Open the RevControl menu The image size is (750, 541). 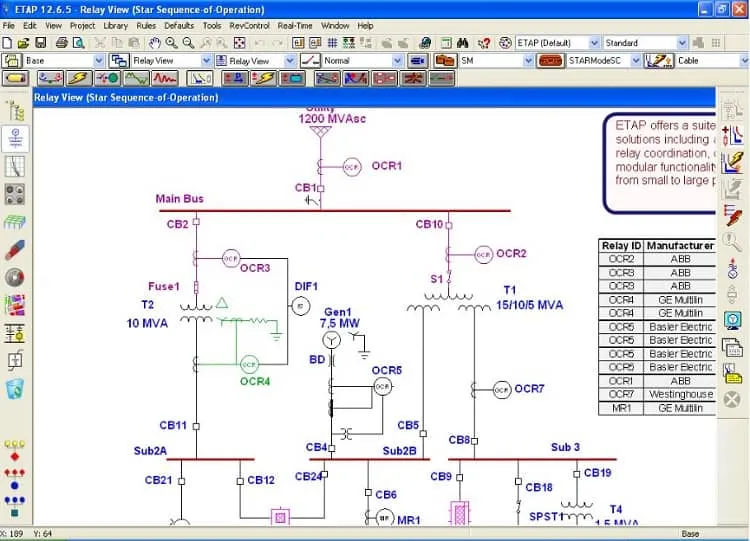(x=249, y=26)
